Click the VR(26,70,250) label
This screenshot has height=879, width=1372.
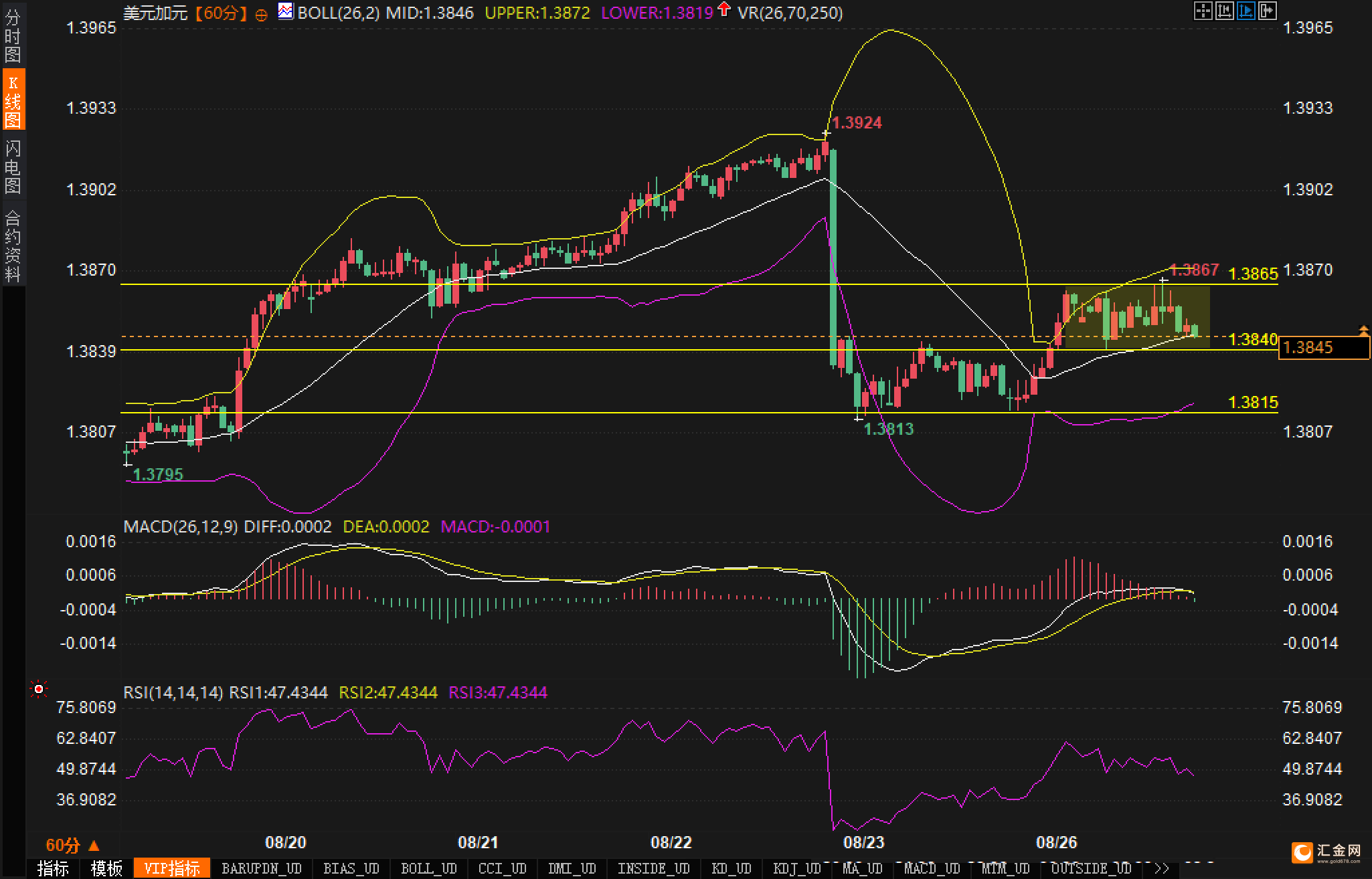790,13
